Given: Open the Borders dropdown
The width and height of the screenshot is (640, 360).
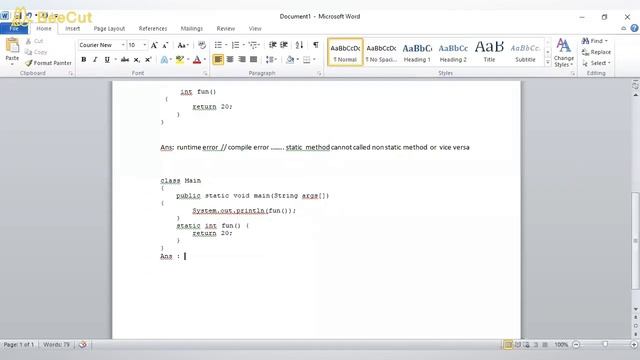Looking at the screenshot, I should (x=314, y=60).
